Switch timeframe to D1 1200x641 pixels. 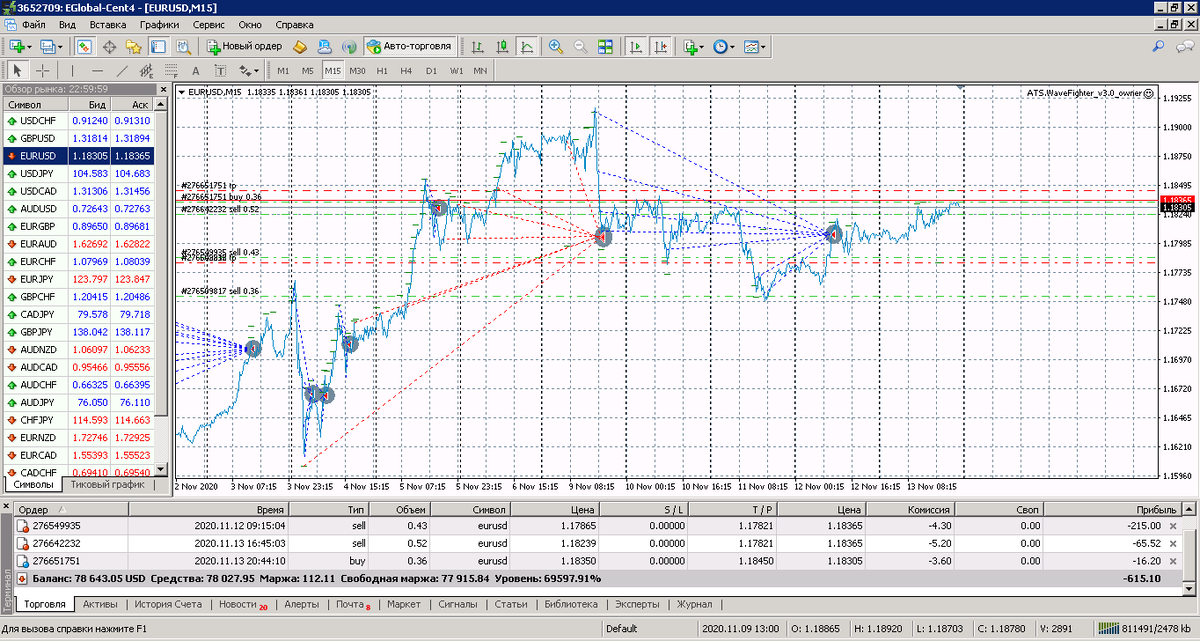(431, 71)
